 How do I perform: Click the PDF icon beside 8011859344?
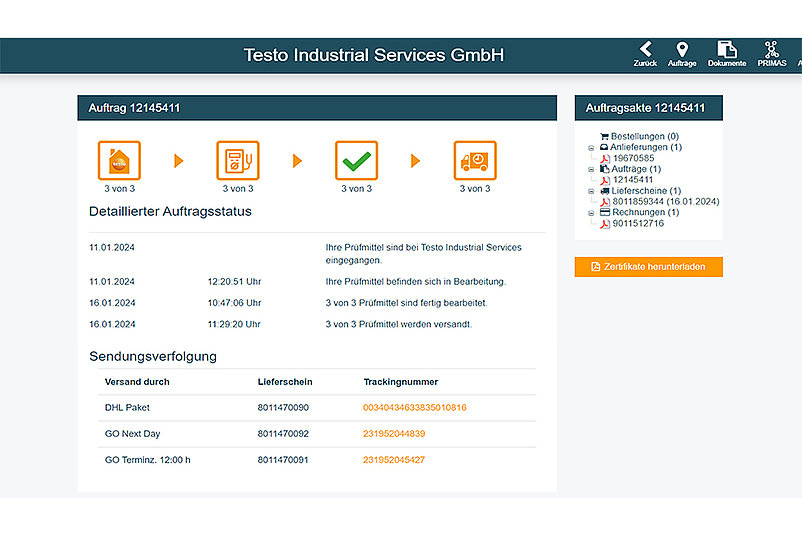(x=605, y=202)
